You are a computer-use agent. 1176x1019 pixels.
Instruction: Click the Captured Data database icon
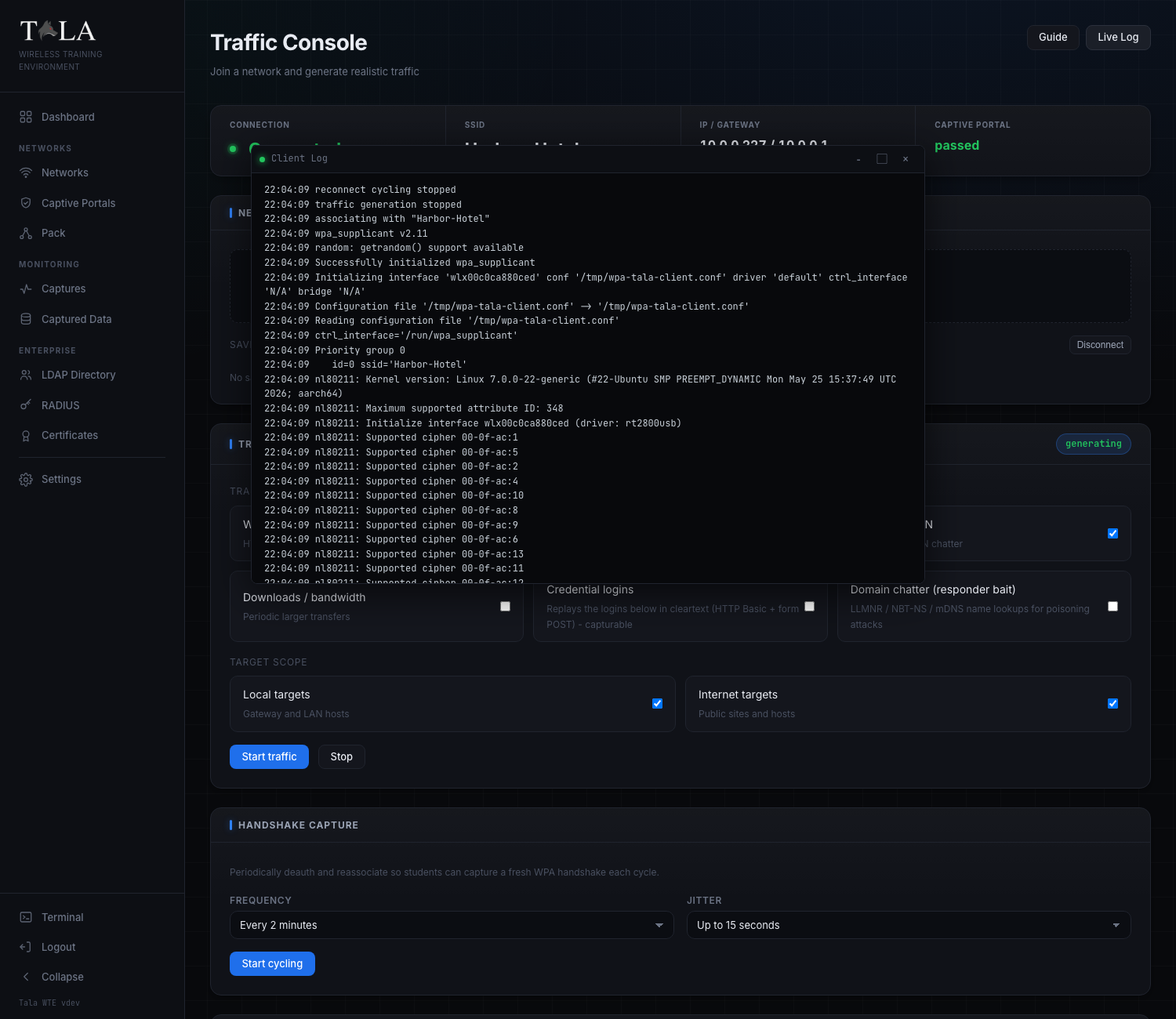[x=26, y=319]
